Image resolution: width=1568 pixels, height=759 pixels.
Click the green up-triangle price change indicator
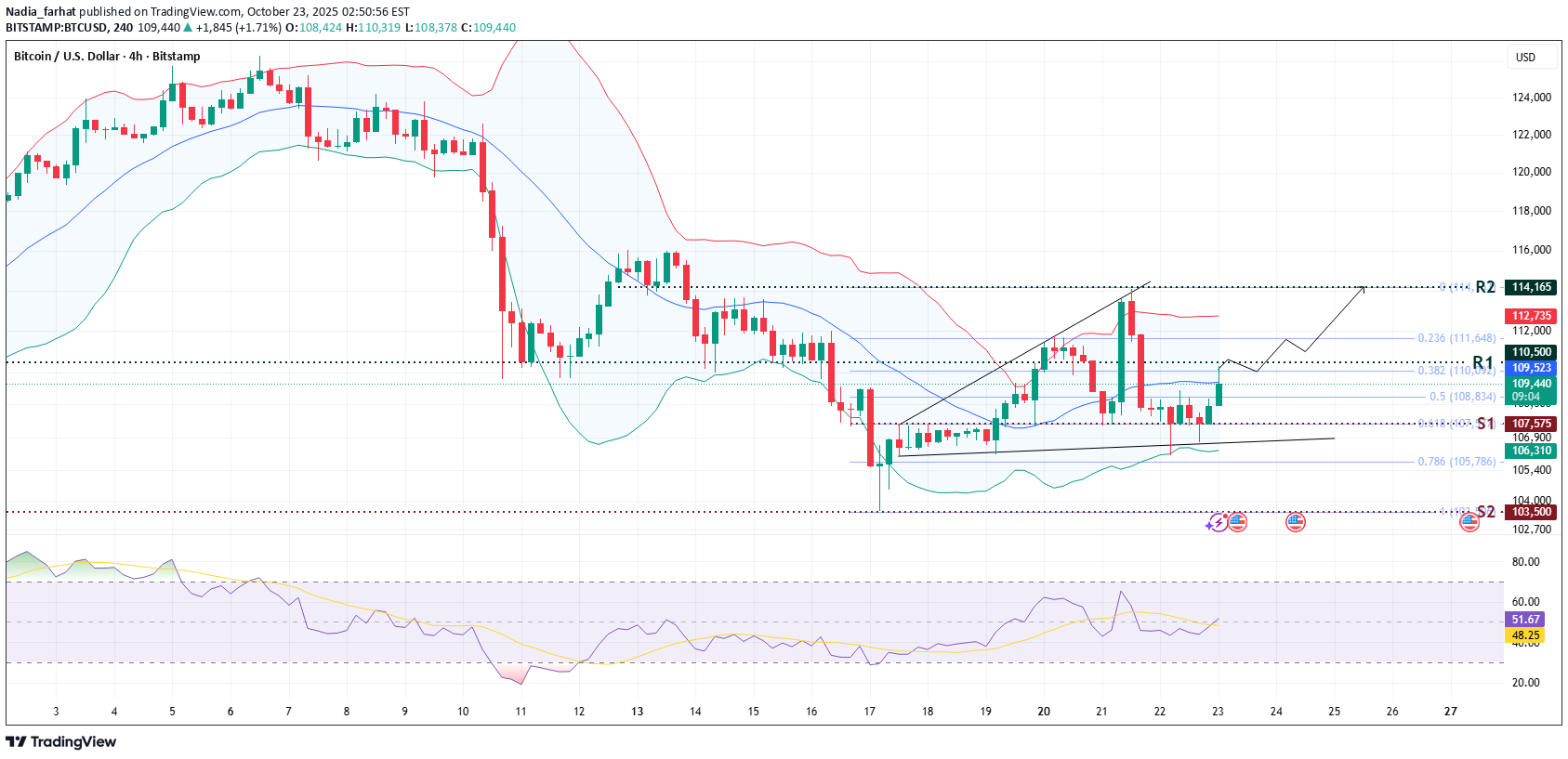[x=189, y=28]
